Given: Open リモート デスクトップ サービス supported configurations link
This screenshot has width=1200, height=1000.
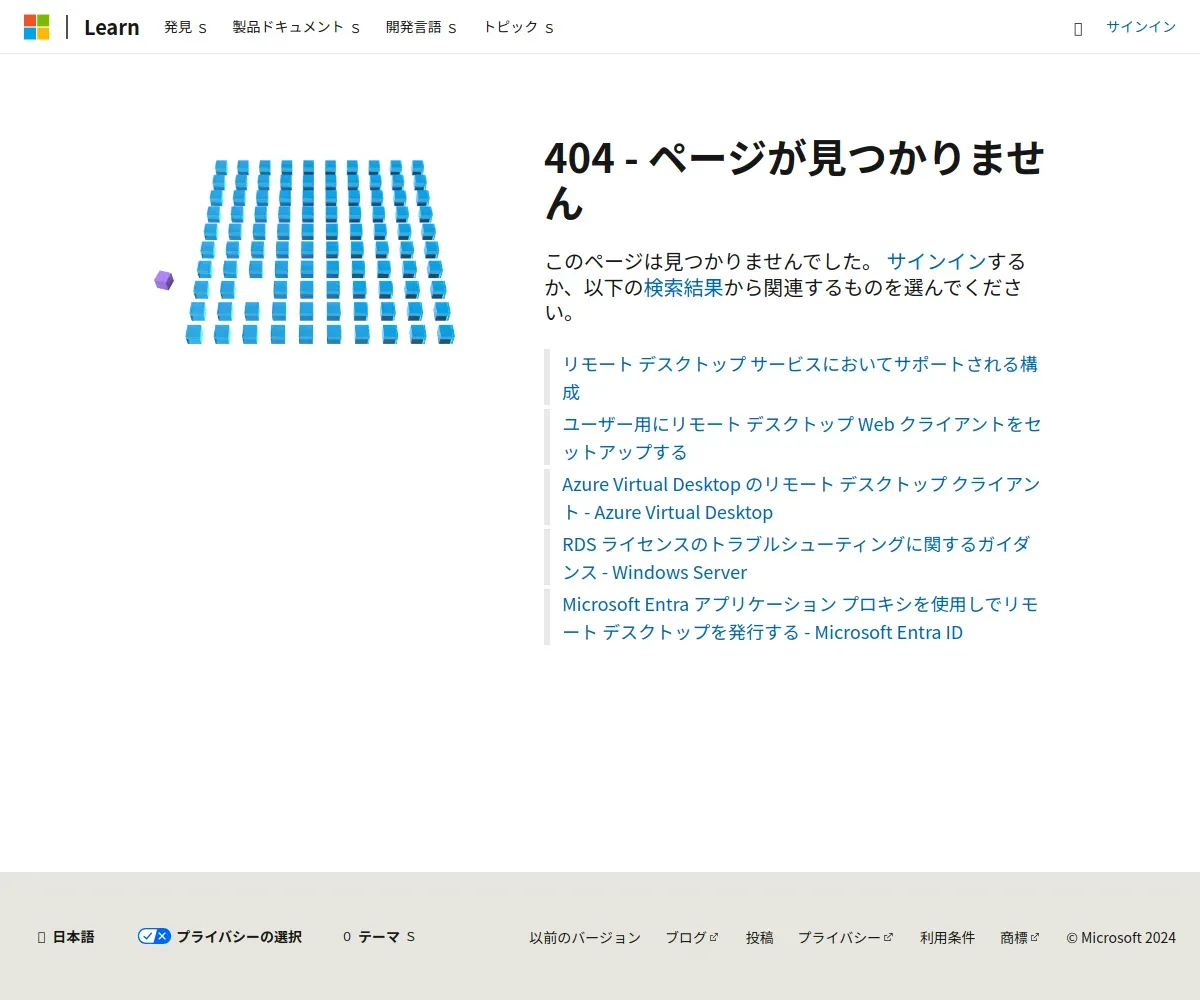Looking at the screenshot, I should click(x=800, y=378).
